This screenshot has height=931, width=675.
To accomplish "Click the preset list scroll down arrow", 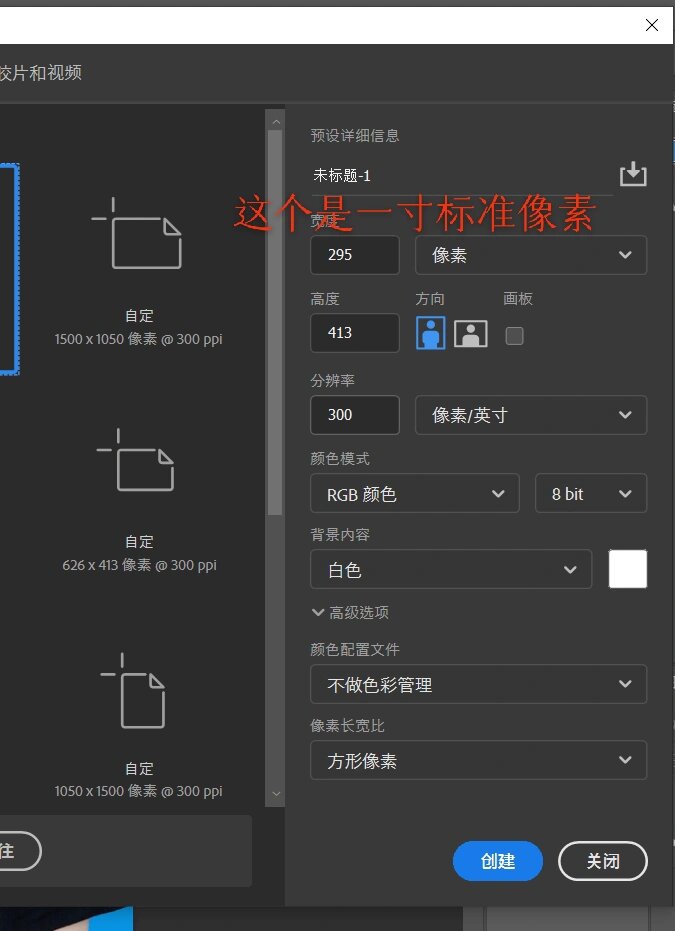I will coord(275,794).
